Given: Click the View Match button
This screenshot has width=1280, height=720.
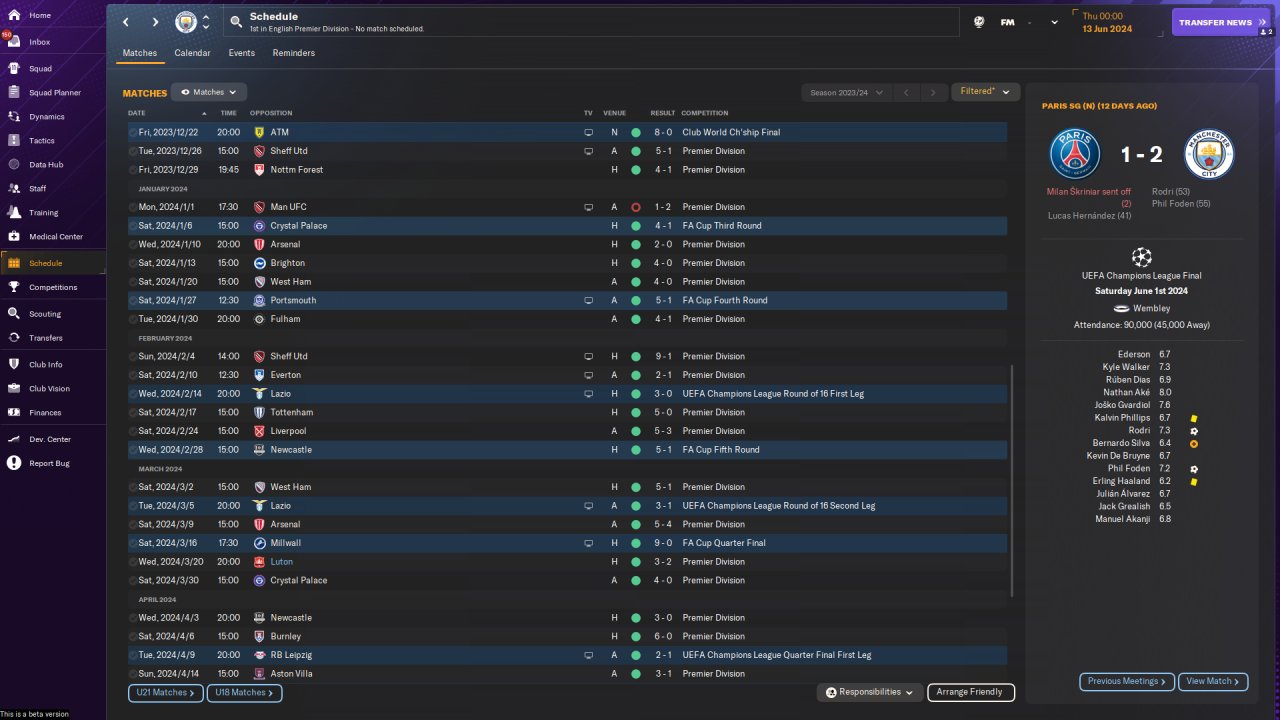Looking at the screenshot, I should click(1213, 681).
